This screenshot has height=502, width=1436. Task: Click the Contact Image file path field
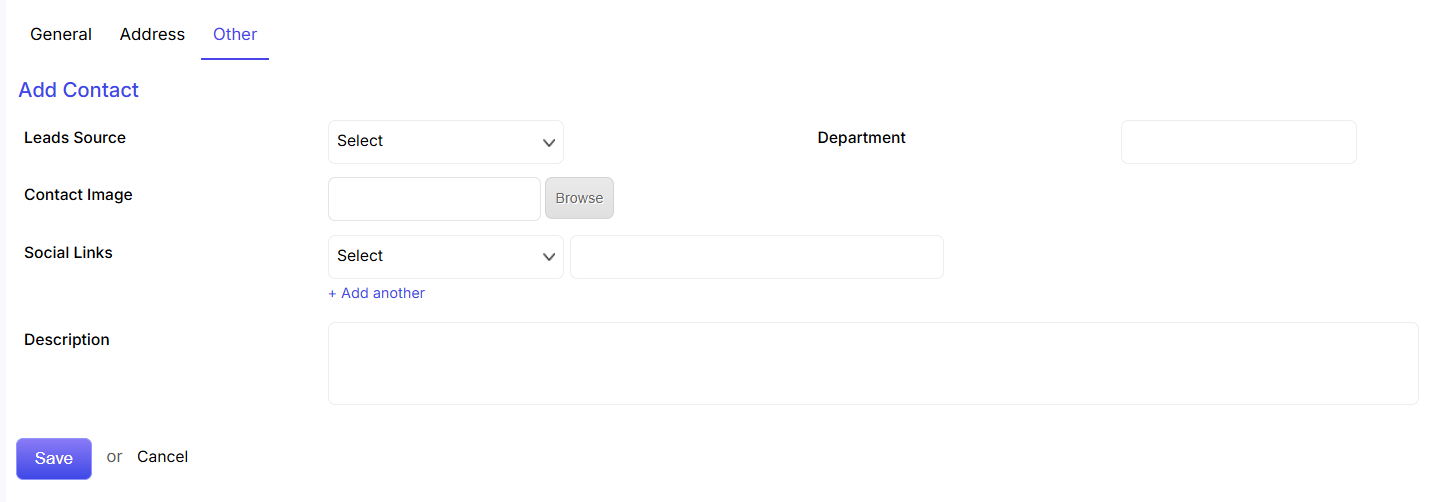pos(434,199)
